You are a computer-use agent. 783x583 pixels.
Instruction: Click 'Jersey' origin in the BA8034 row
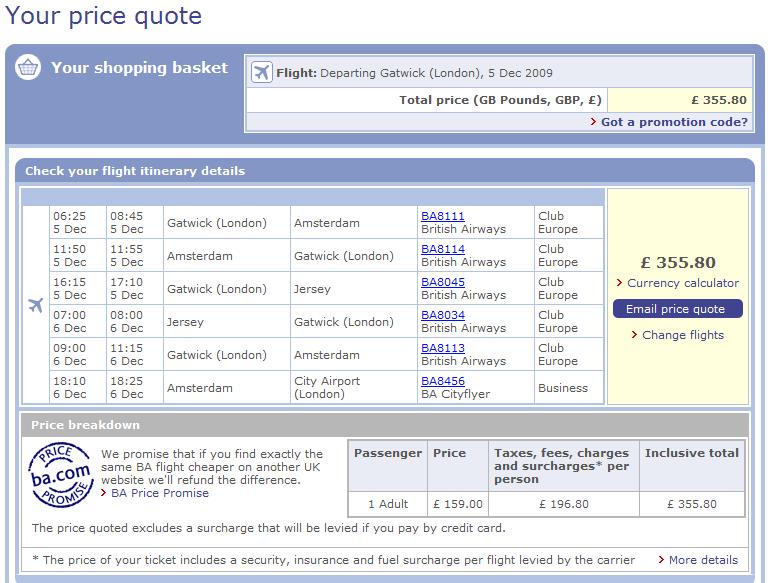tap(185, 322)
